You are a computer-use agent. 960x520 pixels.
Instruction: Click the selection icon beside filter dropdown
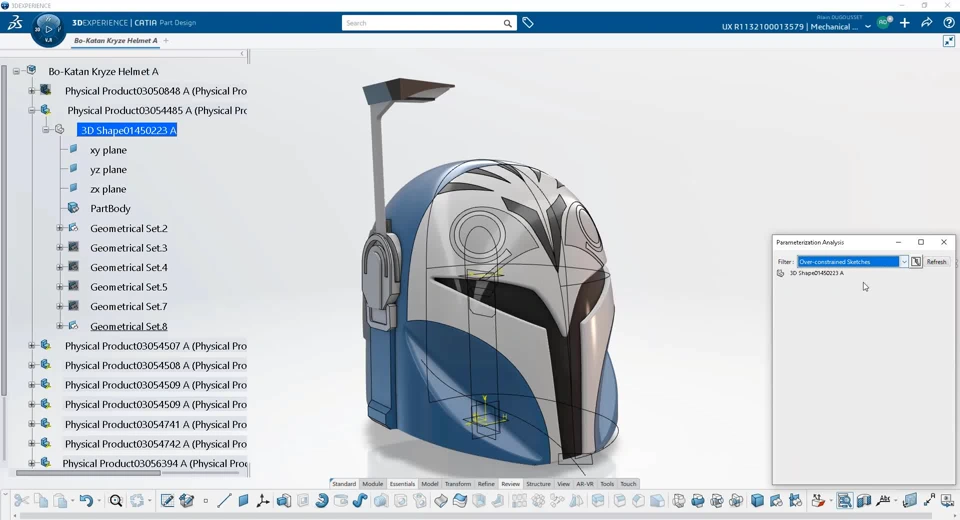[916, 262]
